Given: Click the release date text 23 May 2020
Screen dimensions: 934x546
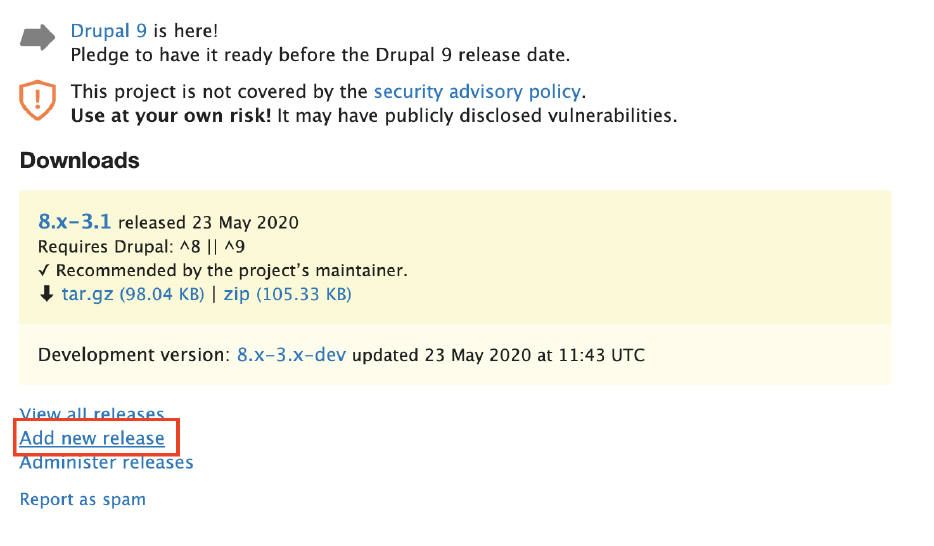Looking at the screenshot, I should (x=245, y=222).
